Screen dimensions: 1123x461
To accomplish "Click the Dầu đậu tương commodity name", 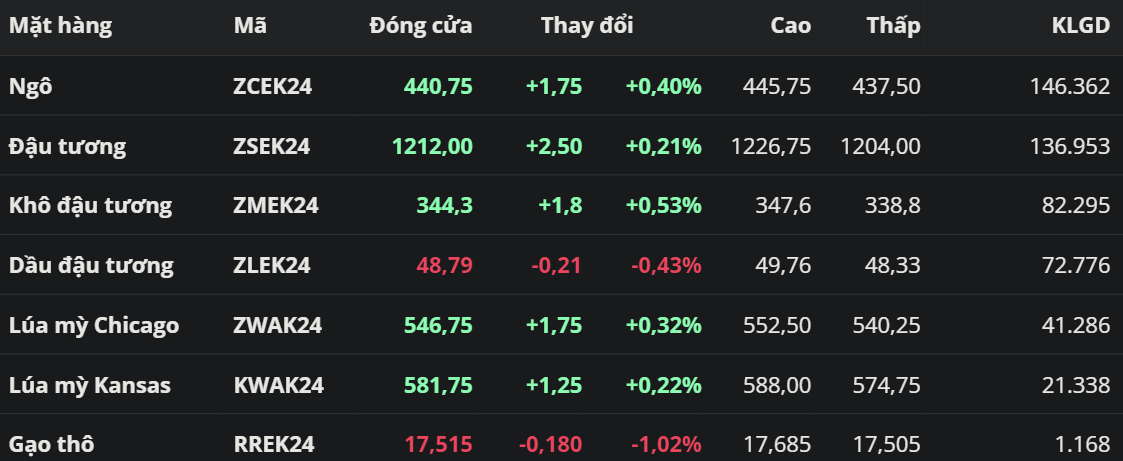I will (91, 265).
